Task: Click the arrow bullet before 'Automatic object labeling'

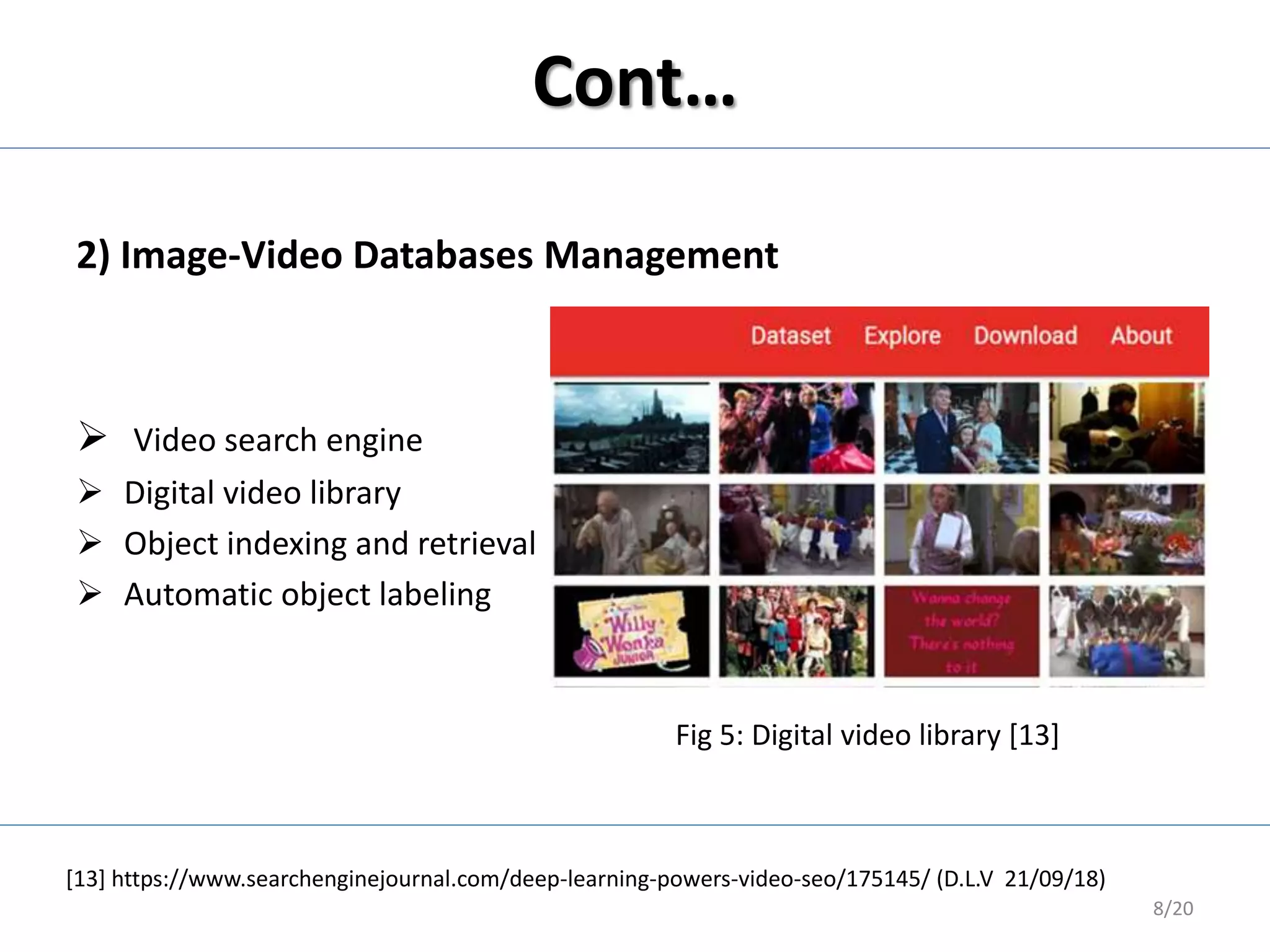Action: pos(91,593)
